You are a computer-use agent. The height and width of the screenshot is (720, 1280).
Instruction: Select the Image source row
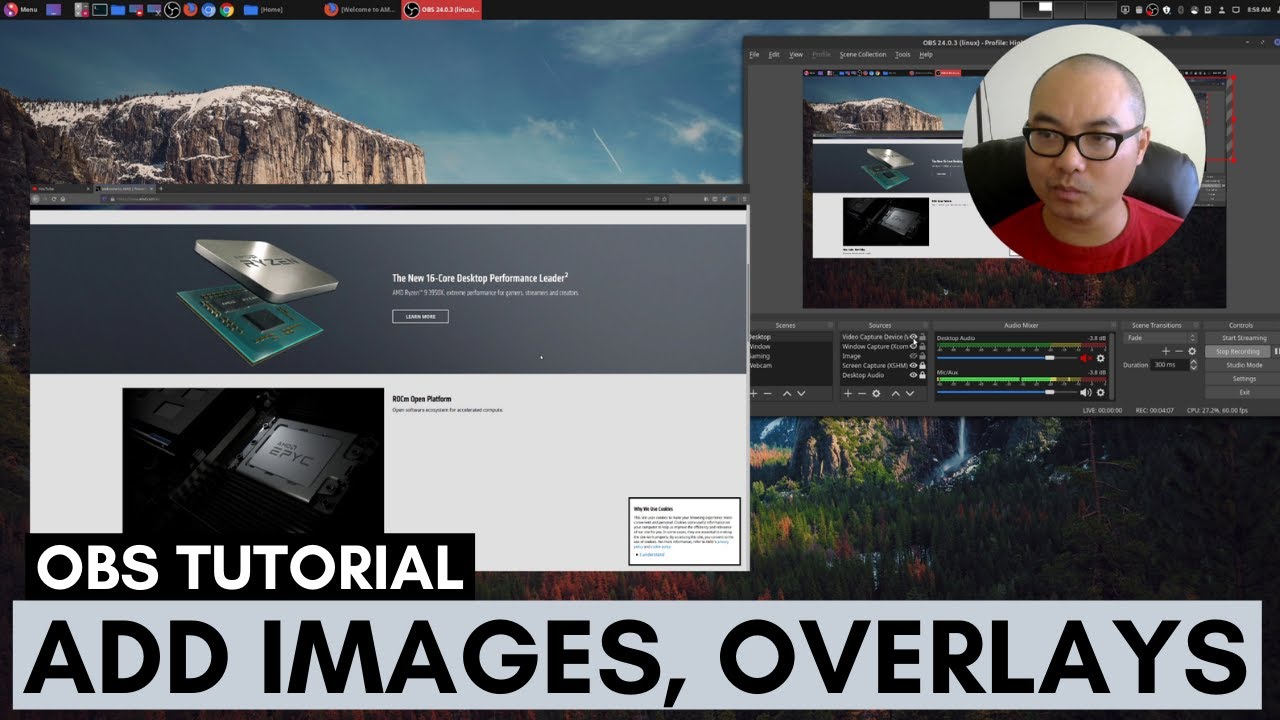pyautogui.click(x=883, y=356)
